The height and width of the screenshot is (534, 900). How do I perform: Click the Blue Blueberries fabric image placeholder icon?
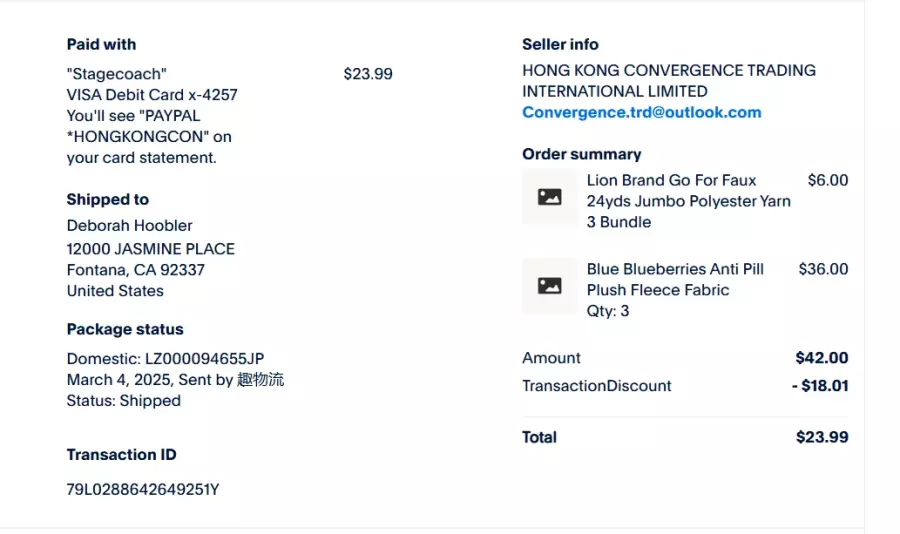(549, 285)
